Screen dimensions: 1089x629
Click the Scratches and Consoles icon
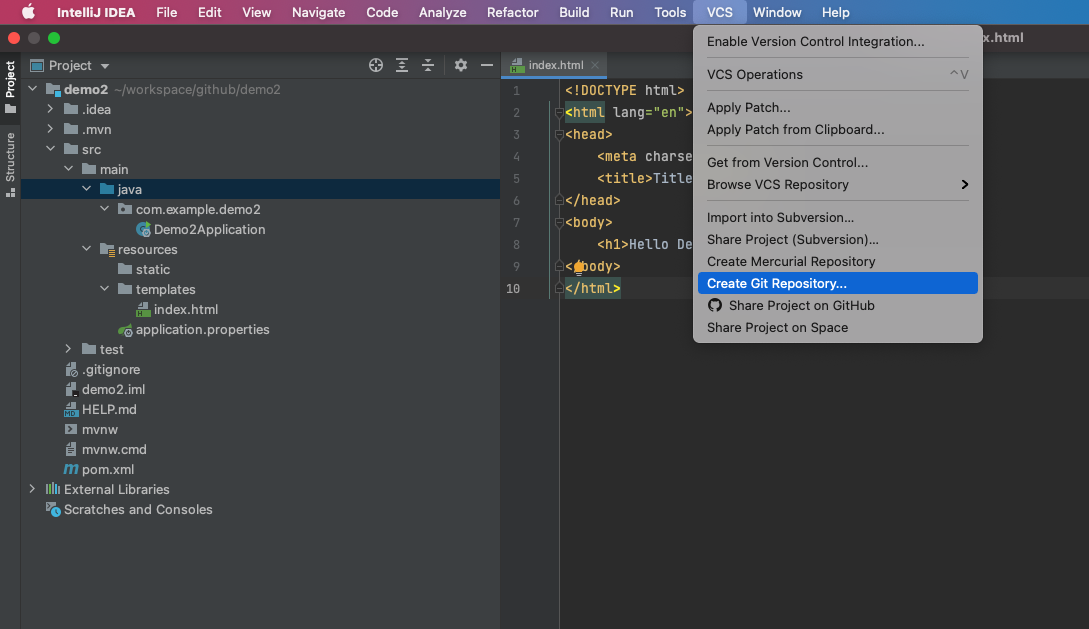(53, 510)
